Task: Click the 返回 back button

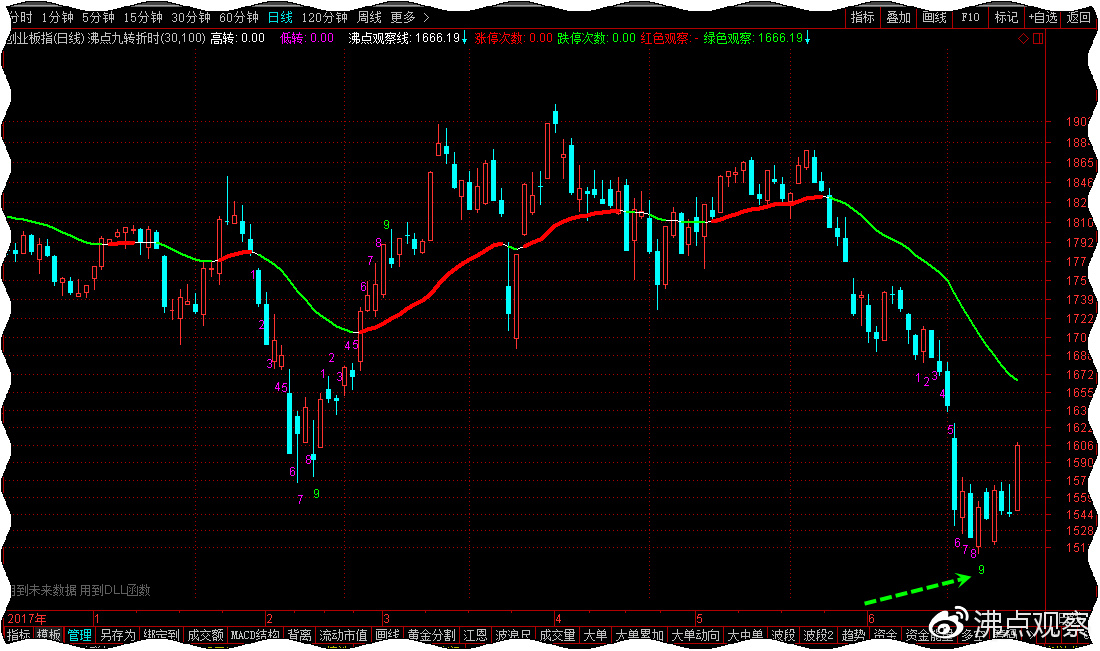Action: (x=1079, y=18)
